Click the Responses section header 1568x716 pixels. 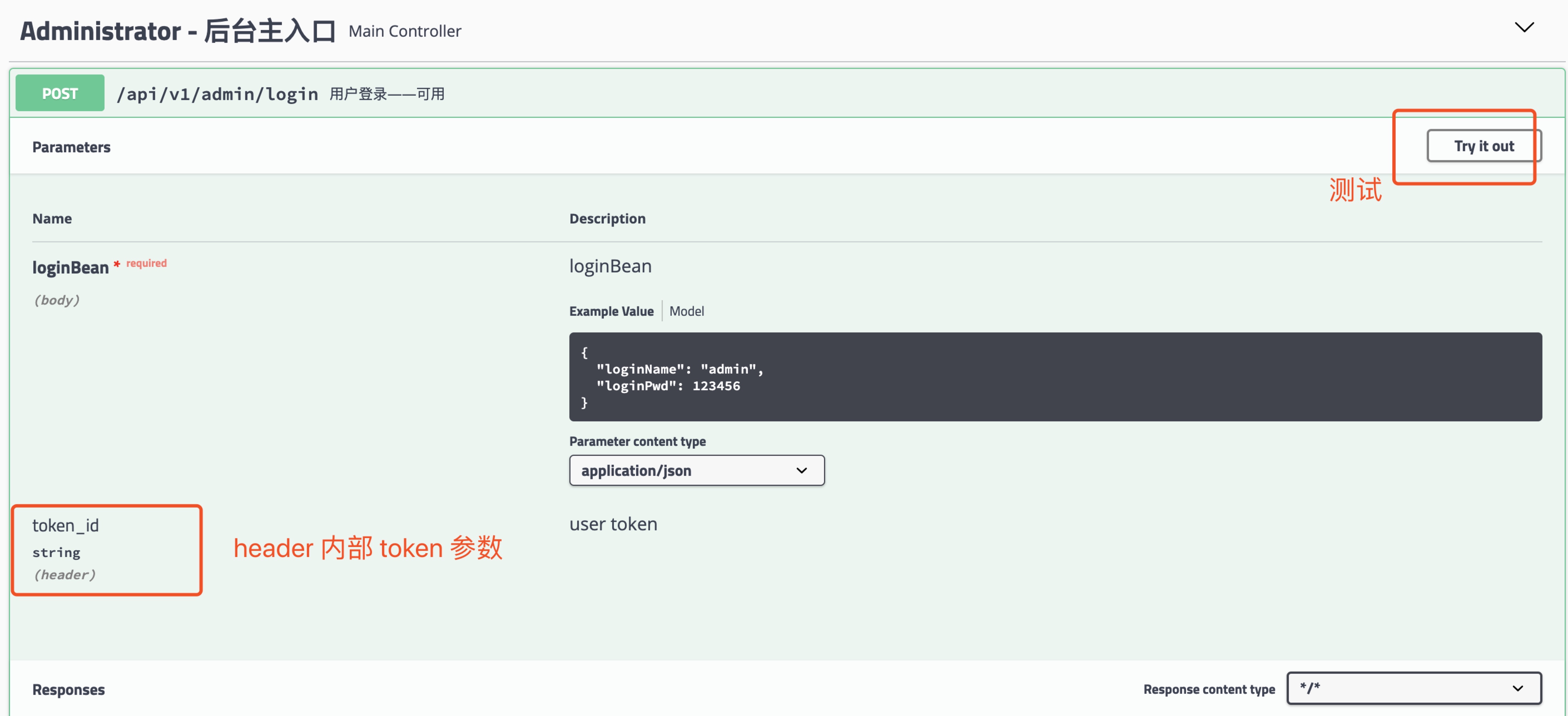coord(68,689)
